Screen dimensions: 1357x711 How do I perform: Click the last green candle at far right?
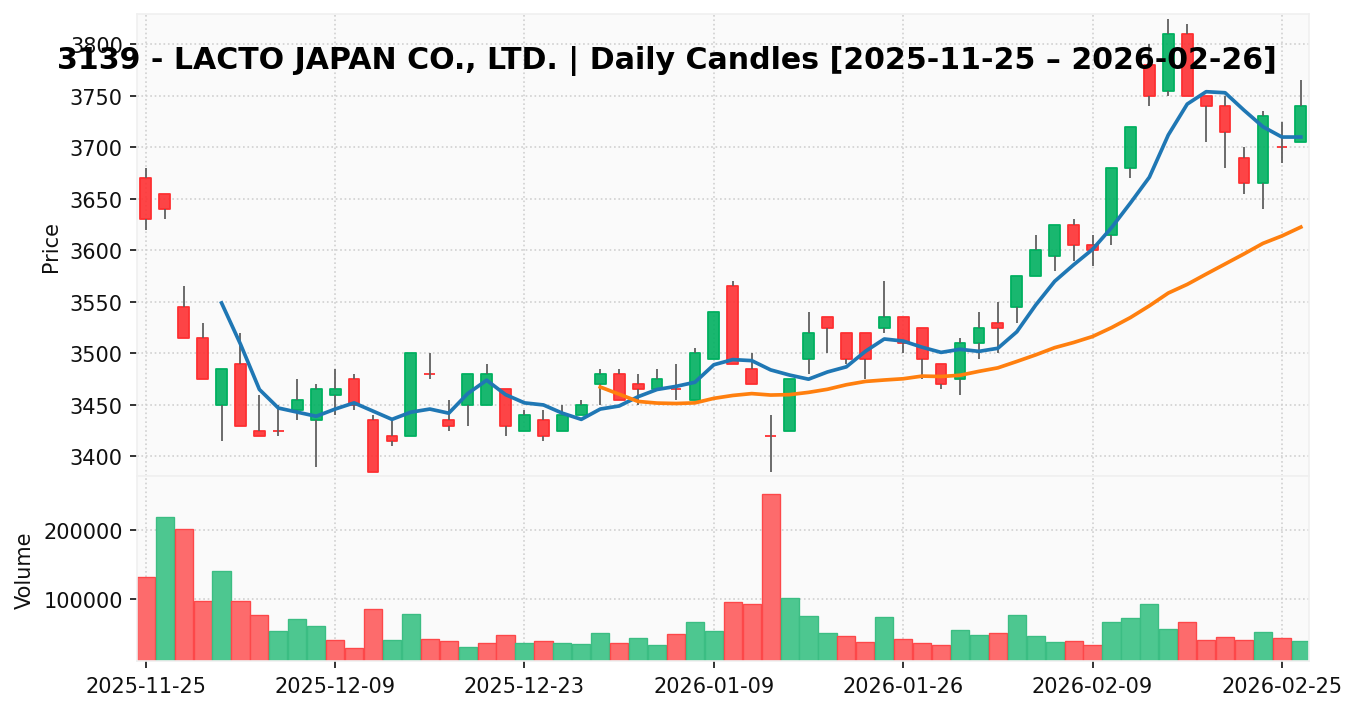1300,124
